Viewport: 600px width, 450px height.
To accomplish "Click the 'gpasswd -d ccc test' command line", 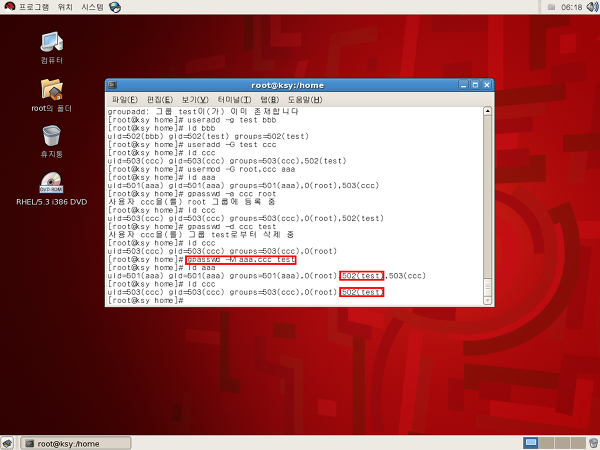I will point(192,227).
